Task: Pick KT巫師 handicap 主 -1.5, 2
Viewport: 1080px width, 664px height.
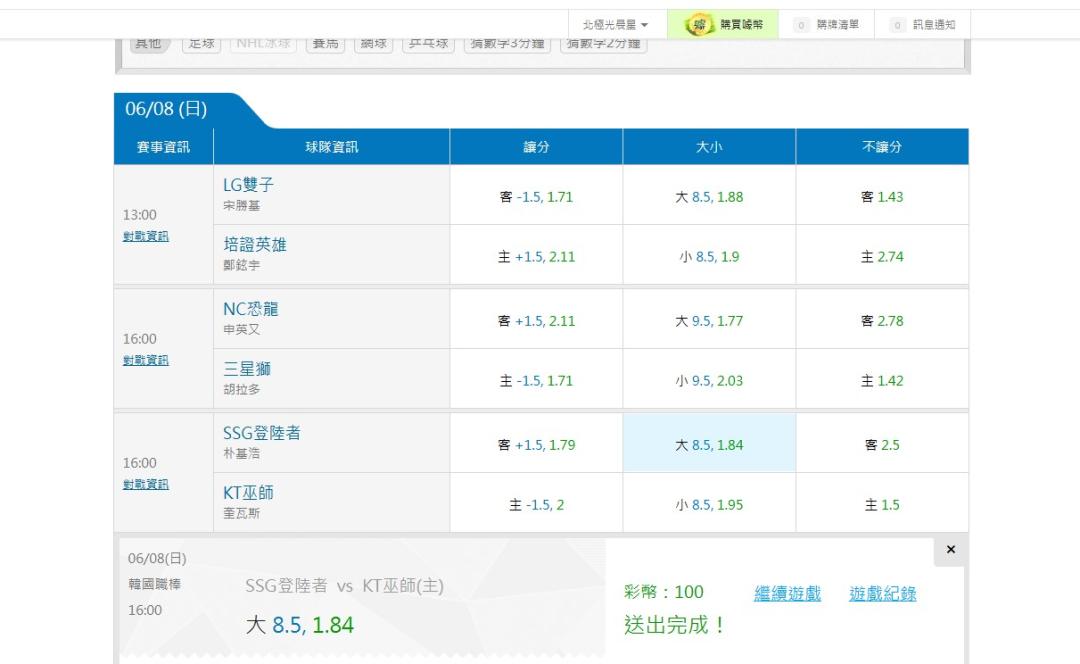Action: 536,505
